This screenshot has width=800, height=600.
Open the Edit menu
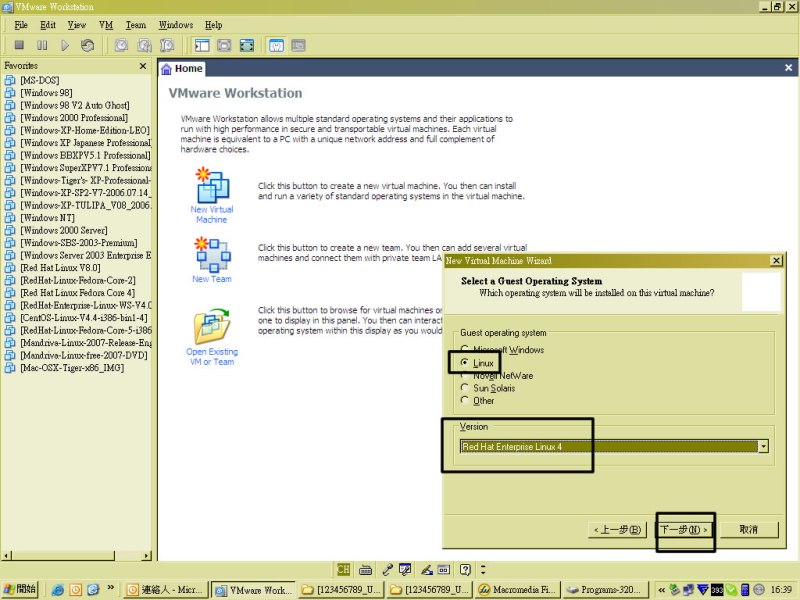tap(47, 25)
